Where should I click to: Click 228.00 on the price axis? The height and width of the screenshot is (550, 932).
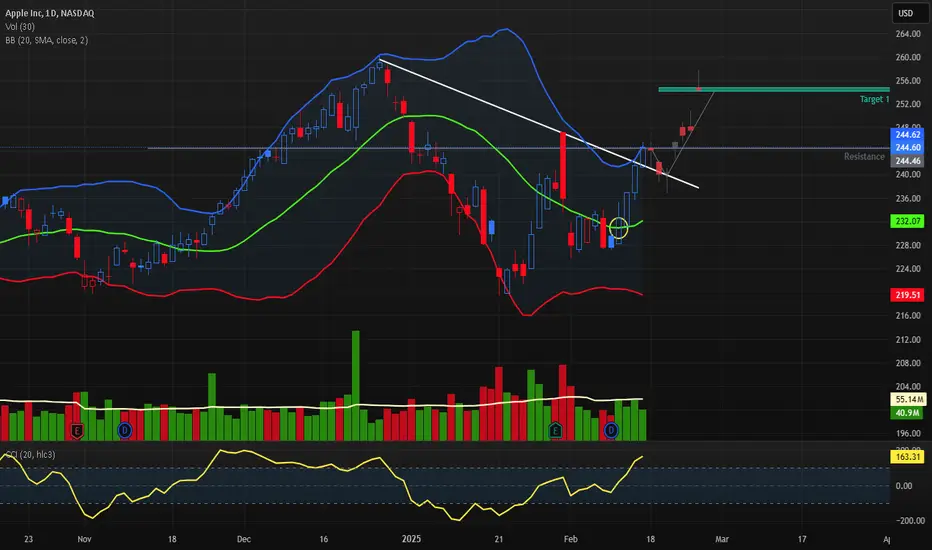(908, 246)
